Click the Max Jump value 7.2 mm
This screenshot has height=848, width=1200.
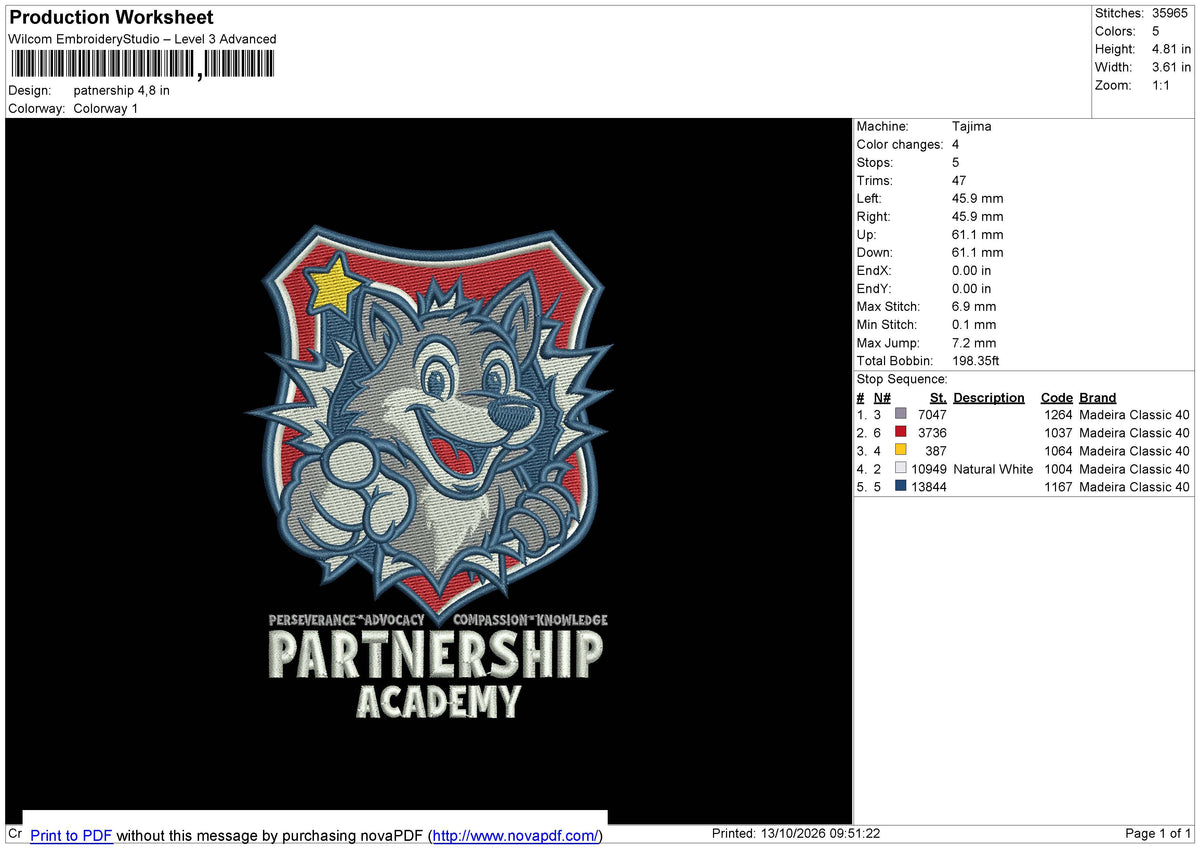974,342
